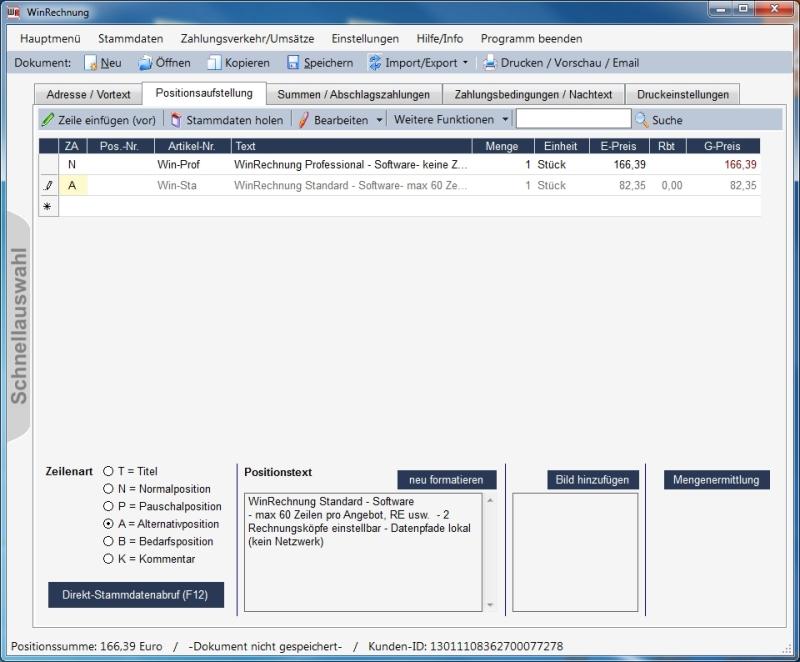Select the edit-pencil row marker for Win-Sta

pos(48,185)
